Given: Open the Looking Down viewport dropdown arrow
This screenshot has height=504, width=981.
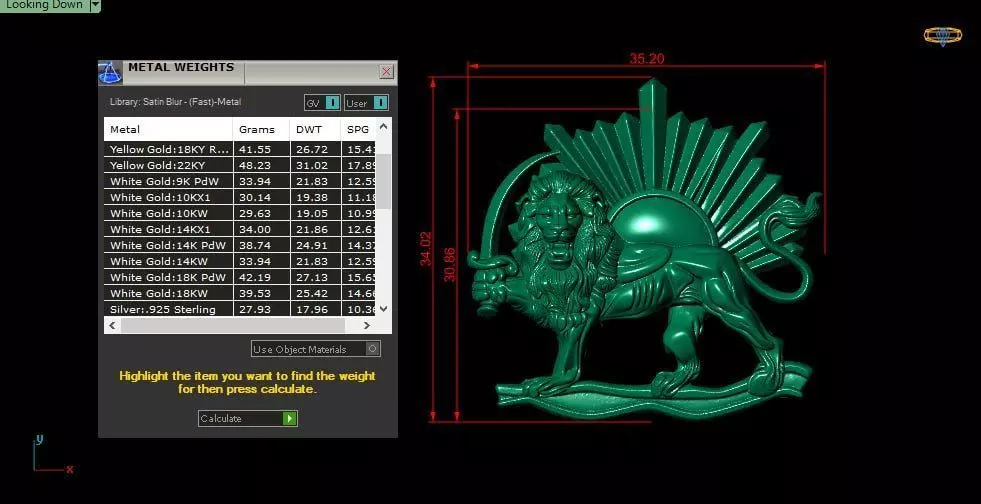Looking at the screenshot, I should (x=94, y=5).
